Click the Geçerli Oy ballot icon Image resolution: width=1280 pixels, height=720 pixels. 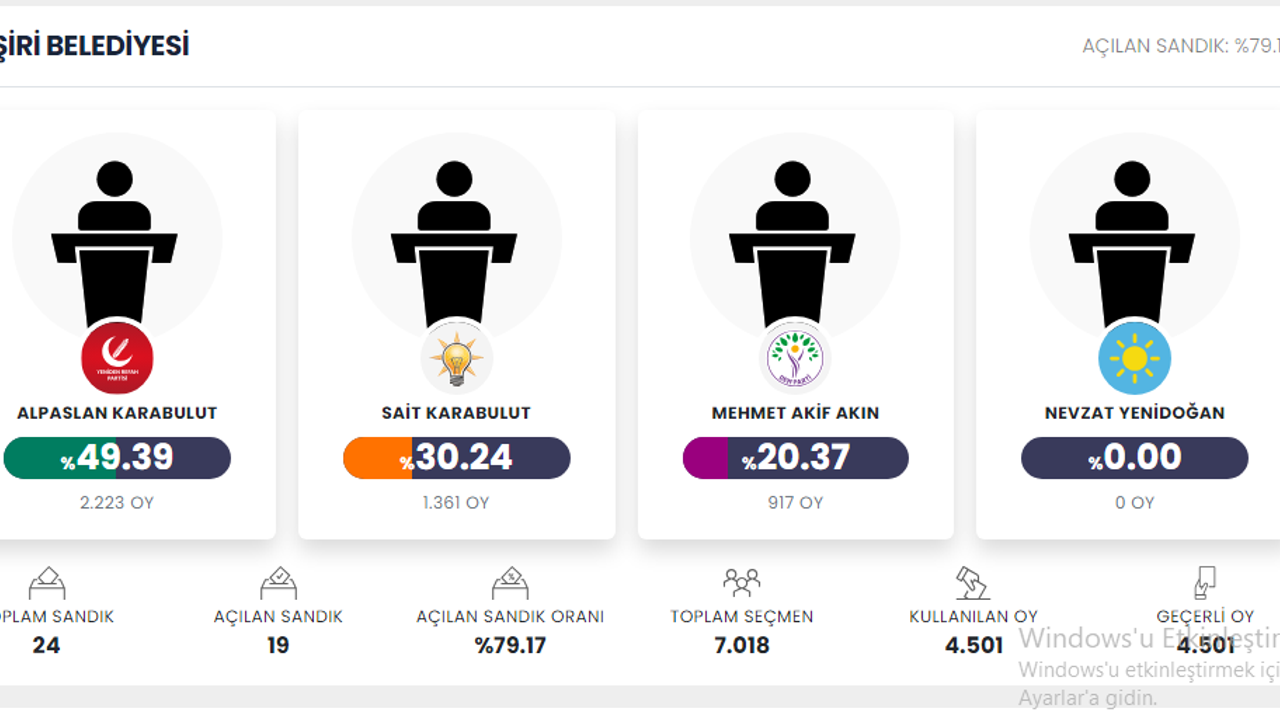pyautogui.click(x=1205, y=582)
